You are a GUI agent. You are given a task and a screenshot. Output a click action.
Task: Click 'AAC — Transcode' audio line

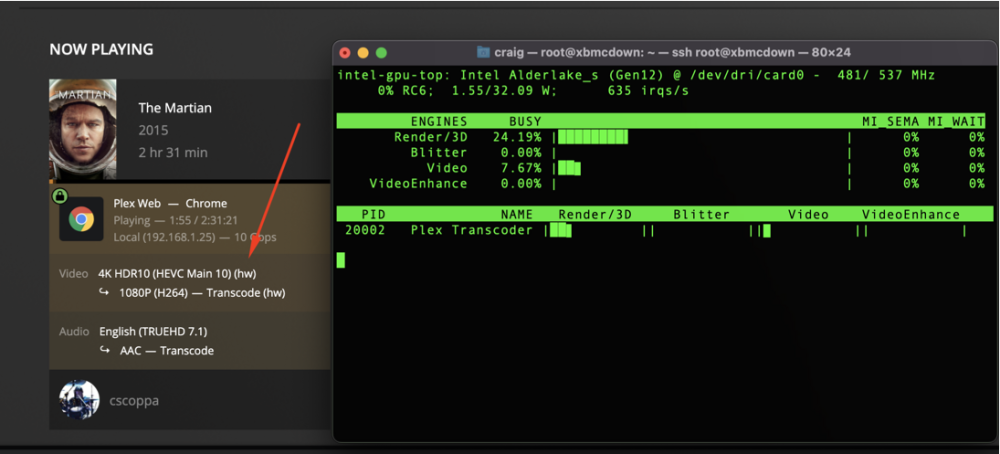(167, 351)
